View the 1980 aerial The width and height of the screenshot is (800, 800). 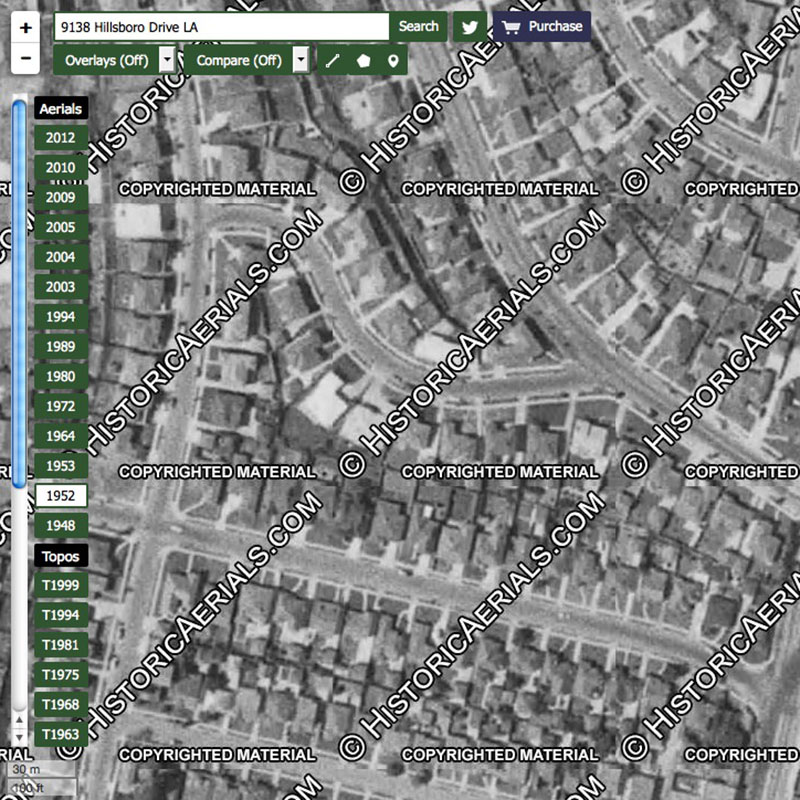61,376
